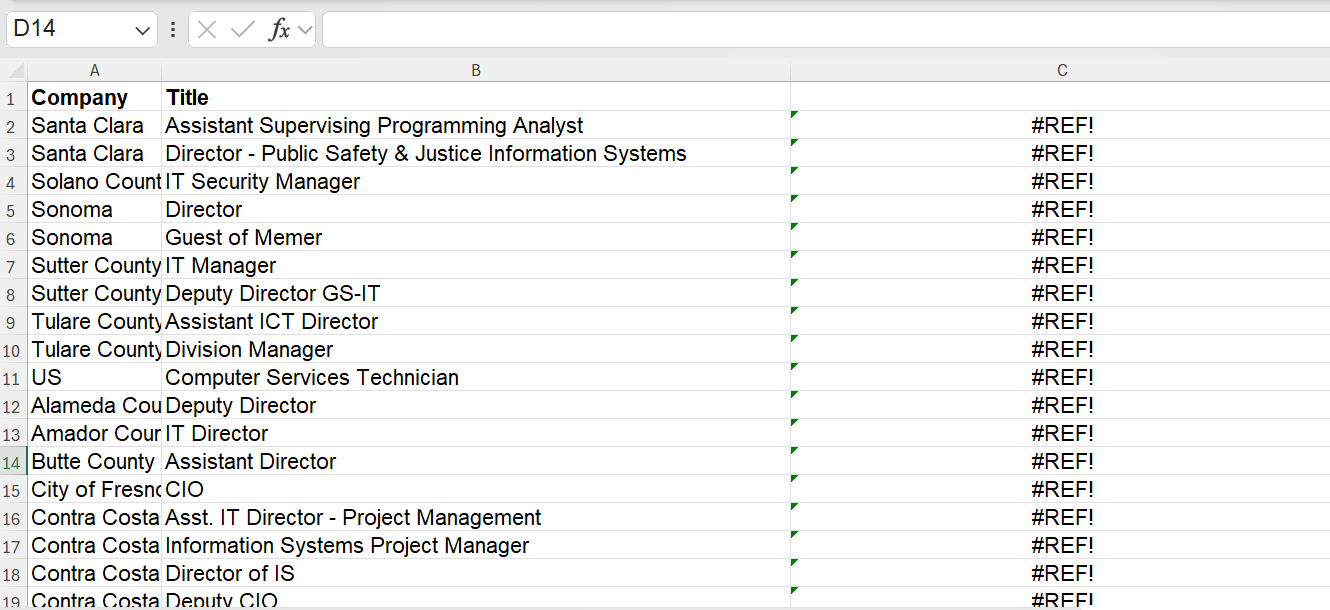Open the Insert Function fx icon

[279, 30]
